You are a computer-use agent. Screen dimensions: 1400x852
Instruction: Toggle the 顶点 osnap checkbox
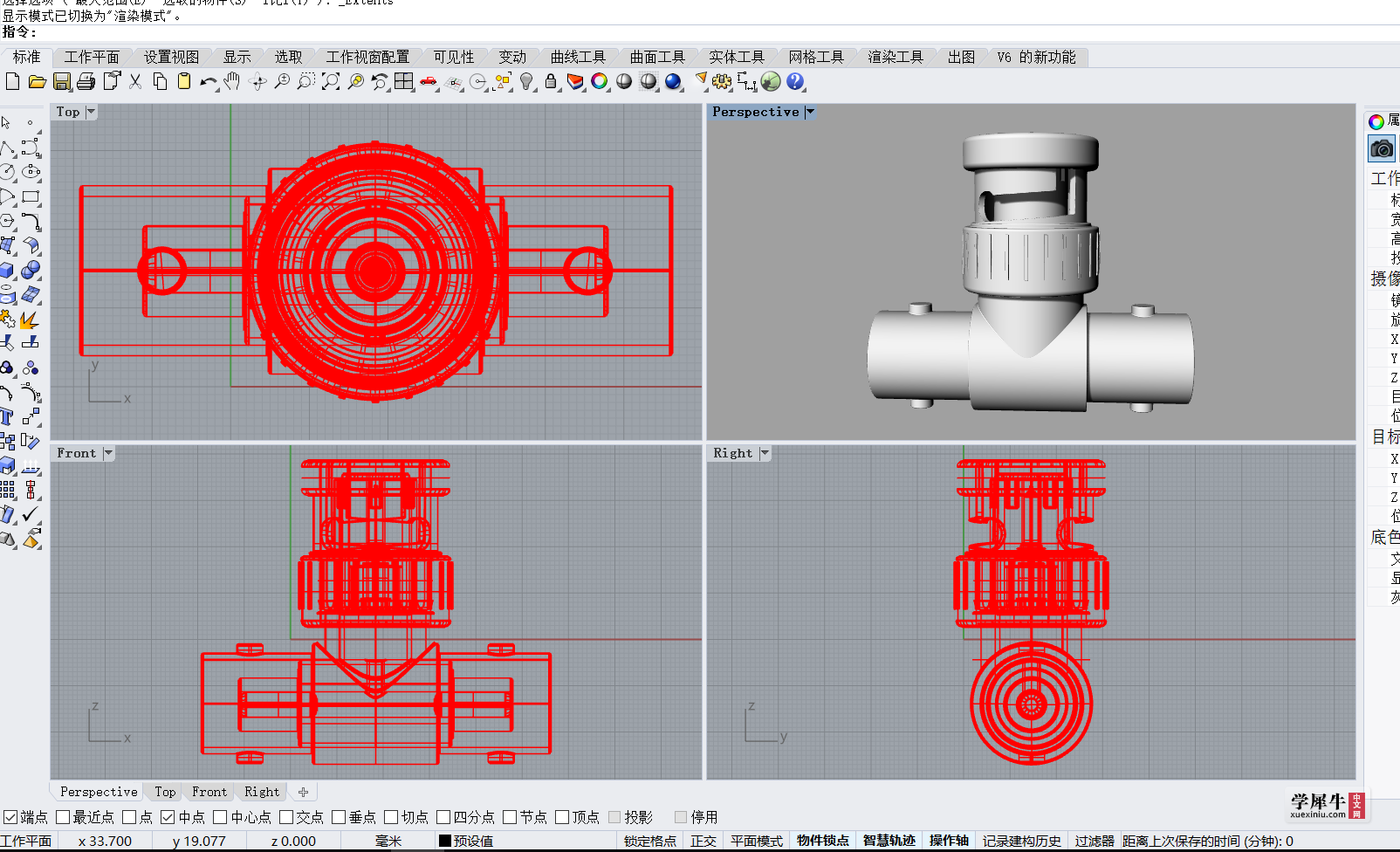click(x=562, y=817)
